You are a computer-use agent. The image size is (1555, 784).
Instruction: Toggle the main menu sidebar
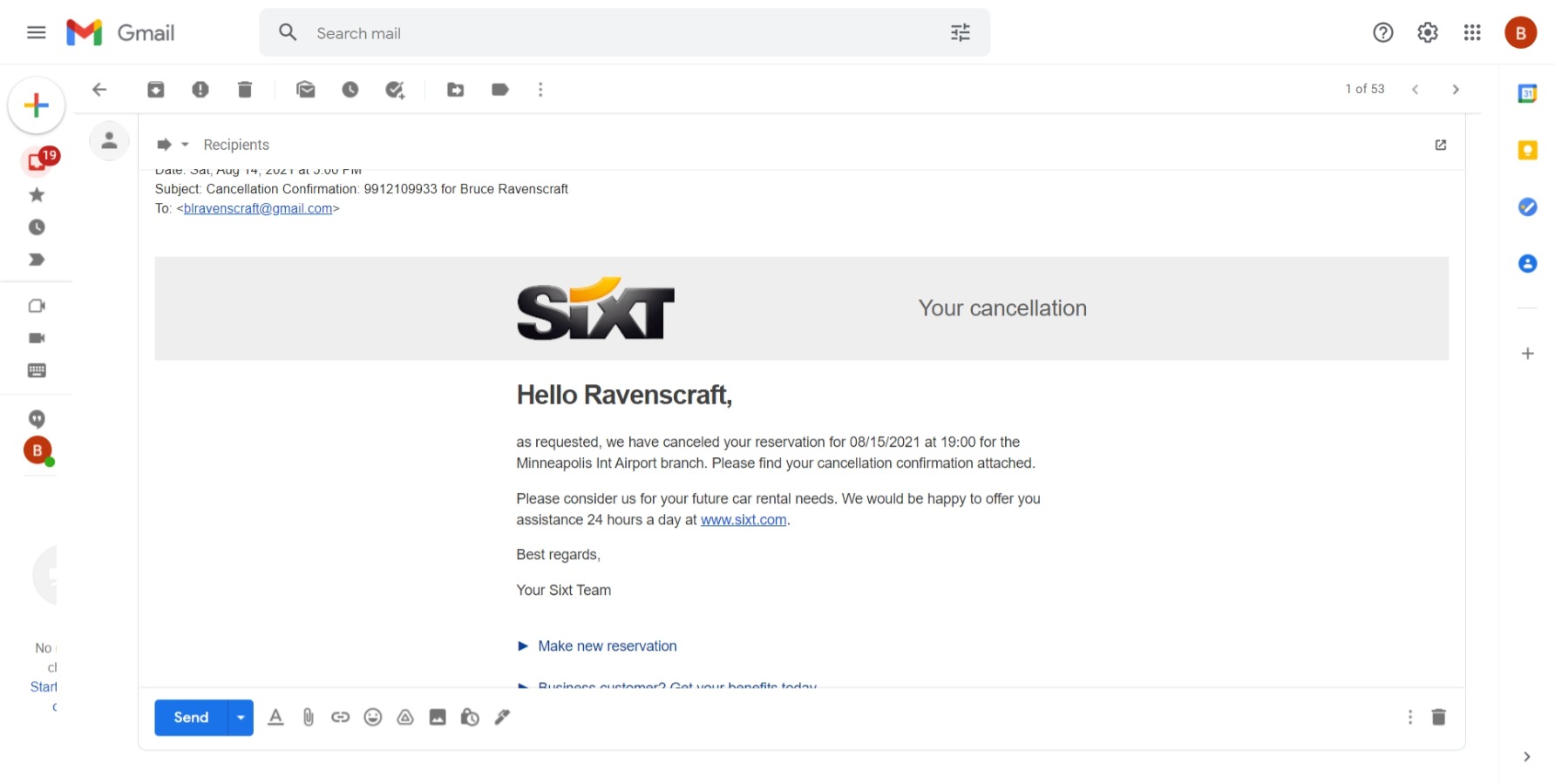coord(36,33)
